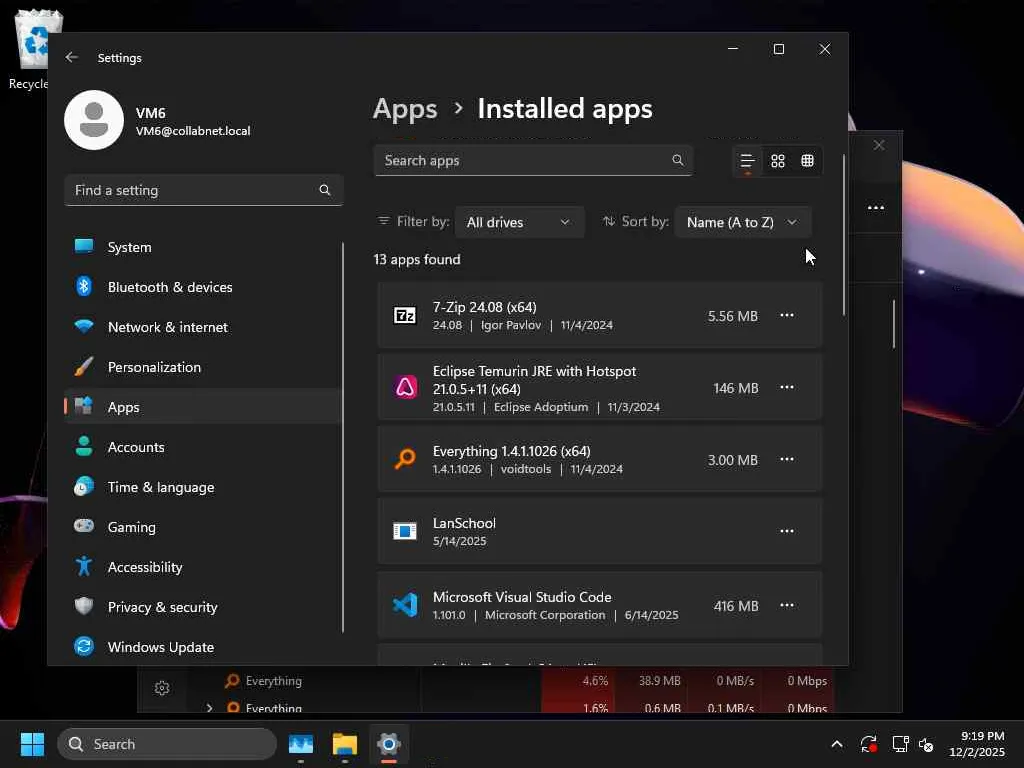
Task: Open options menu for Eclipse Temurin JRE
Action: (787, 387)
